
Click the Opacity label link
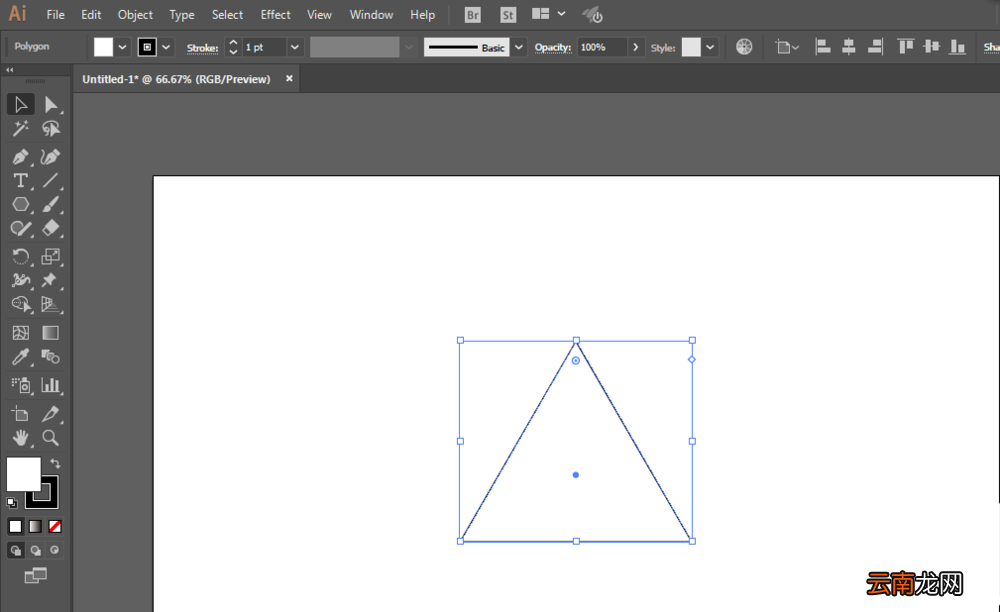pos(553,47)
